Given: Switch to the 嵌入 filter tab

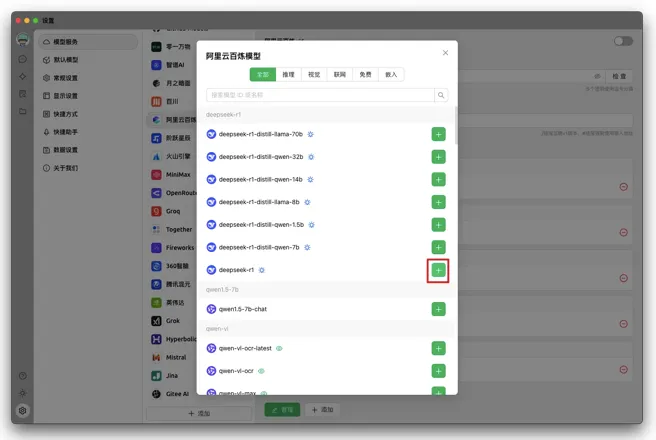Looking at the screenshot, I should click(x=391, y=74).
